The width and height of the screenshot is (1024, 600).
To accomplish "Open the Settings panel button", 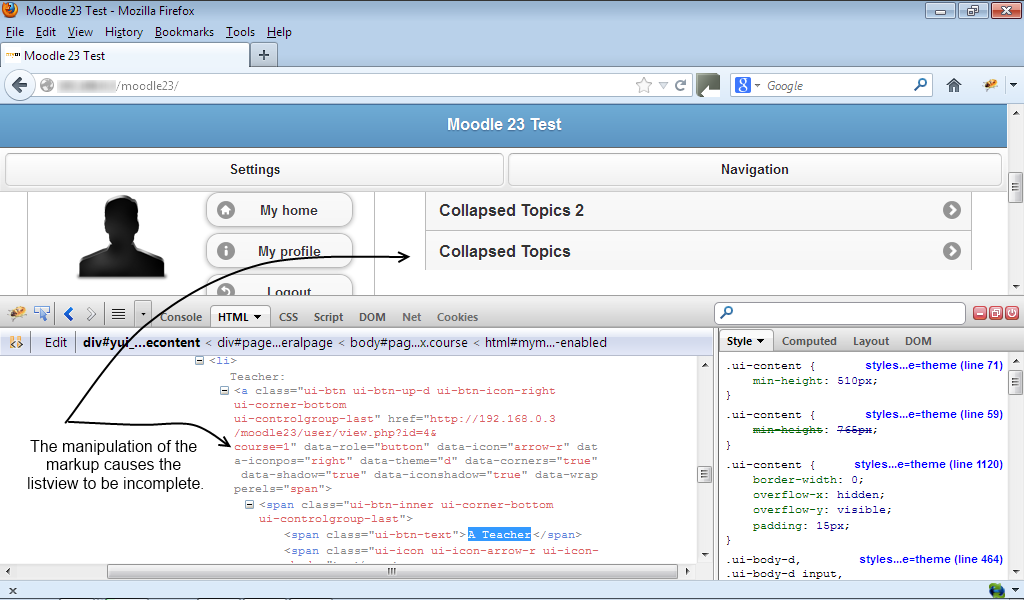I will click(x=255, y=169).
